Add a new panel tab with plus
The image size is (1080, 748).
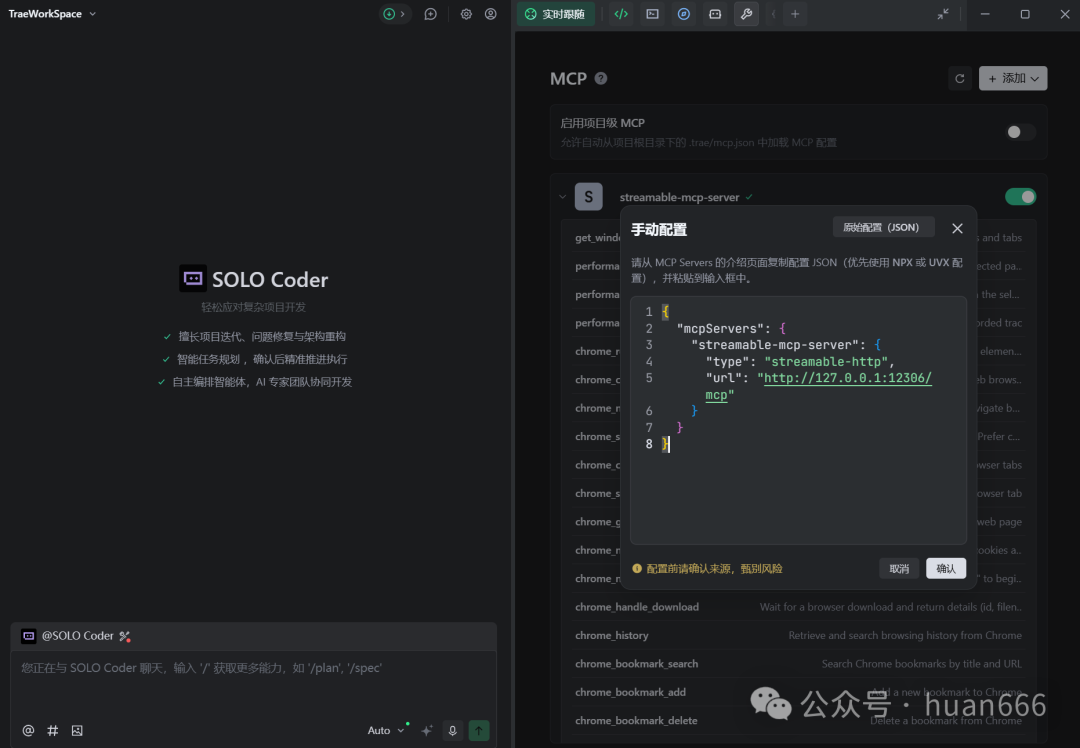coord(795,14)
